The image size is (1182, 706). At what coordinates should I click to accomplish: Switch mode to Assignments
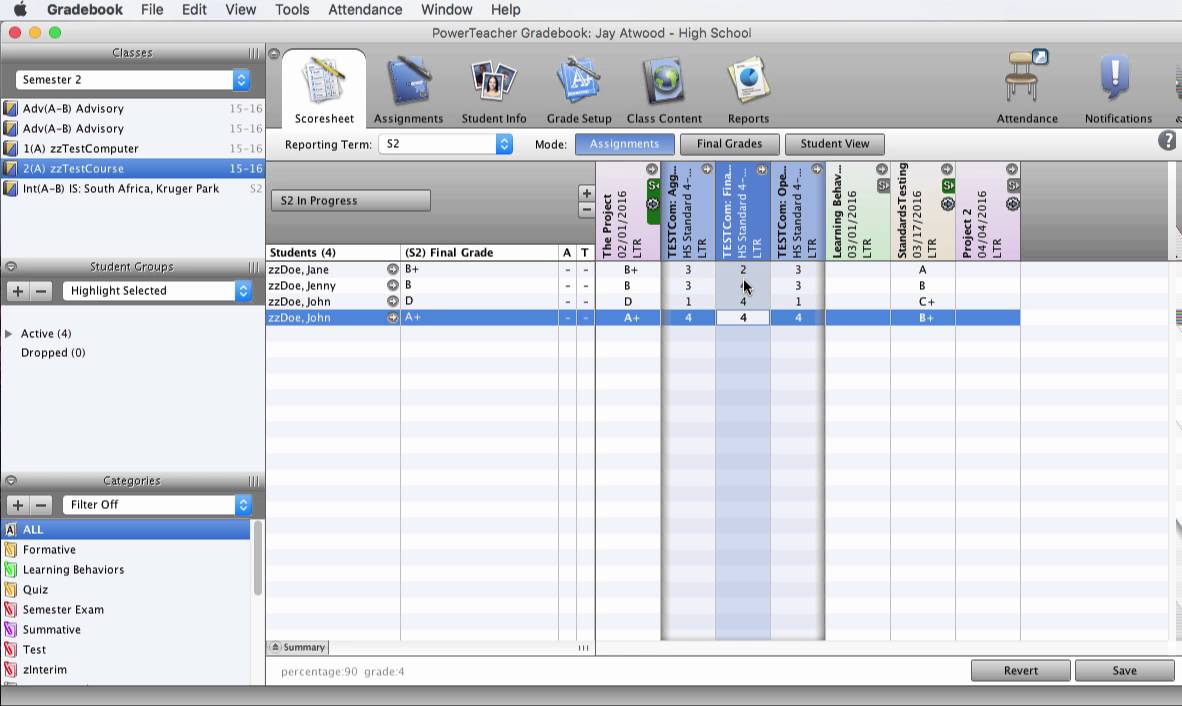(624, 144)
